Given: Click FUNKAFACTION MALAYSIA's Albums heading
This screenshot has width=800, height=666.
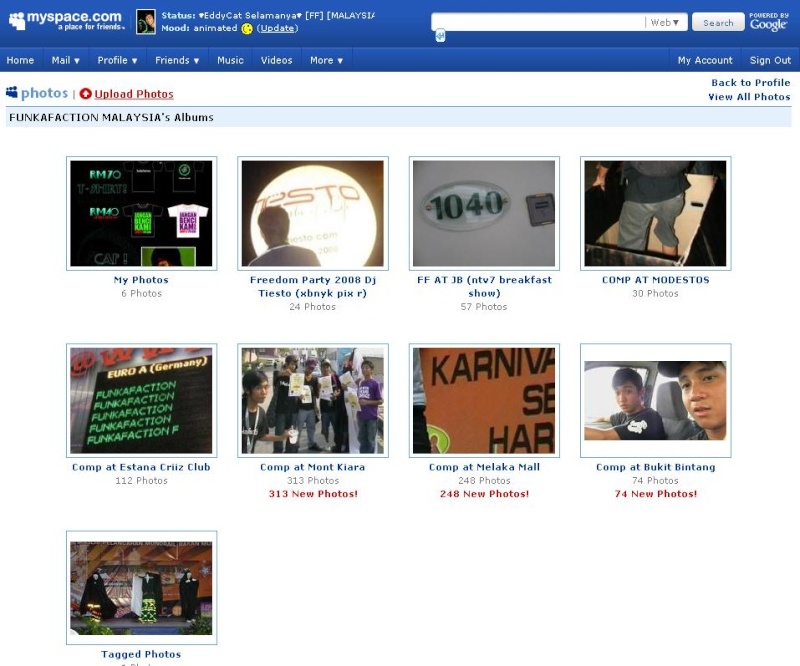Looking at the screenshot, I should click(x=111, y=117).
